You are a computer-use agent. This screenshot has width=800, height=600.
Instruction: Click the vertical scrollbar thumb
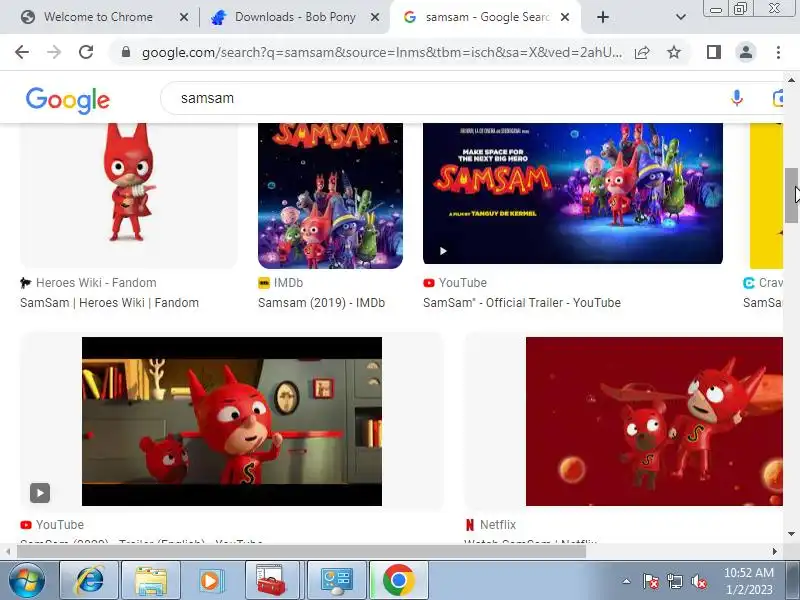791,195
